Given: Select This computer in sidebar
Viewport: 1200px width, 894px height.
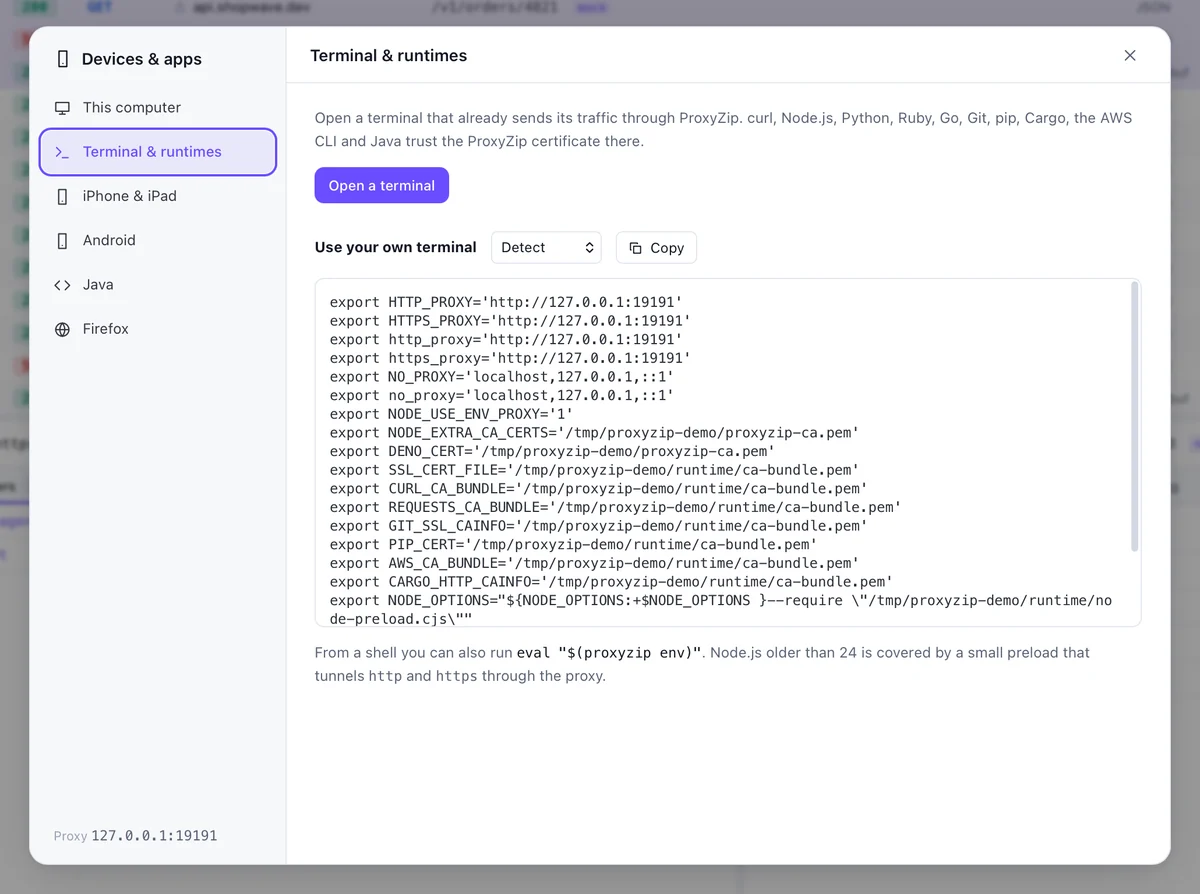Looking at the screenshot, I should point(158,108).
